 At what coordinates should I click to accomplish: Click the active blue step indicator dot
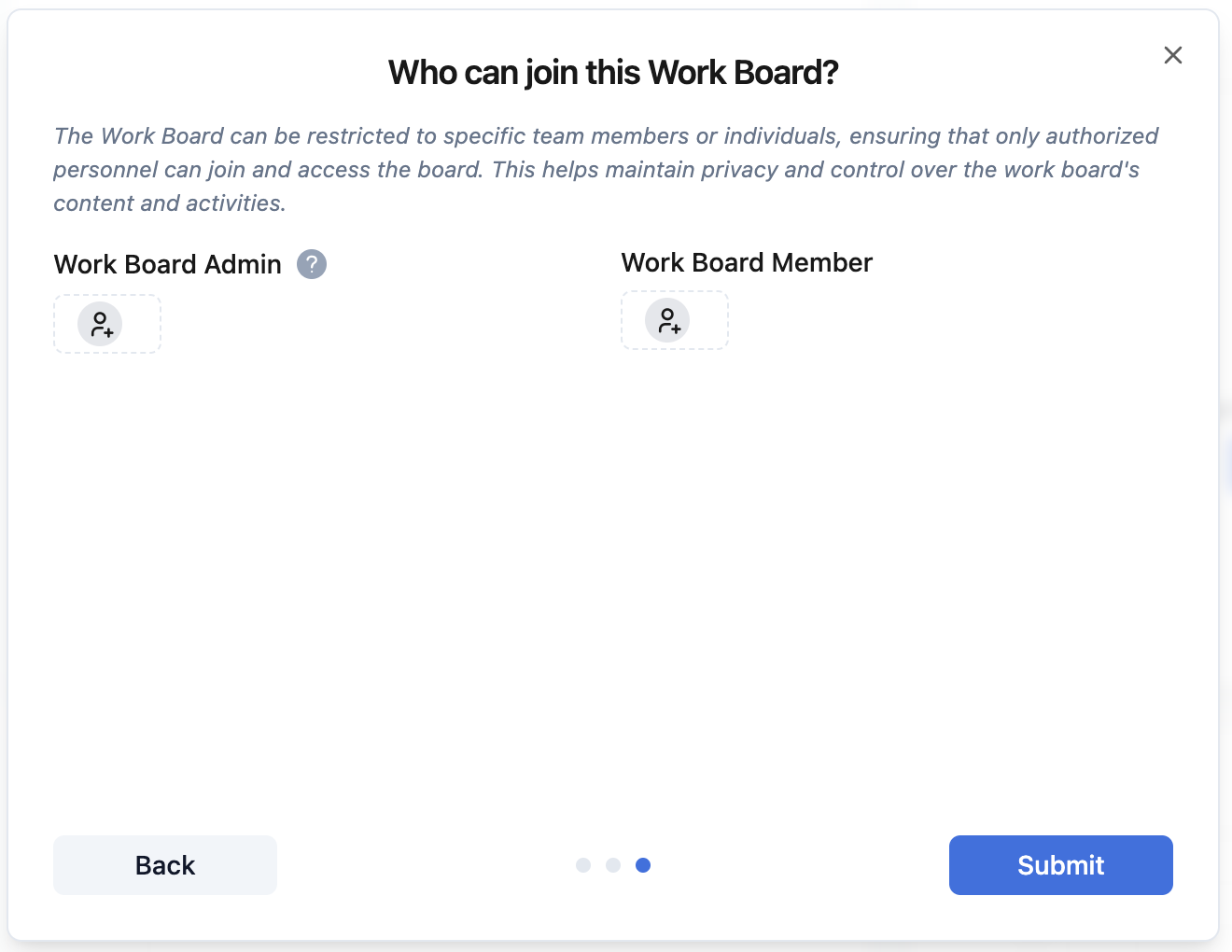(643, 865)
